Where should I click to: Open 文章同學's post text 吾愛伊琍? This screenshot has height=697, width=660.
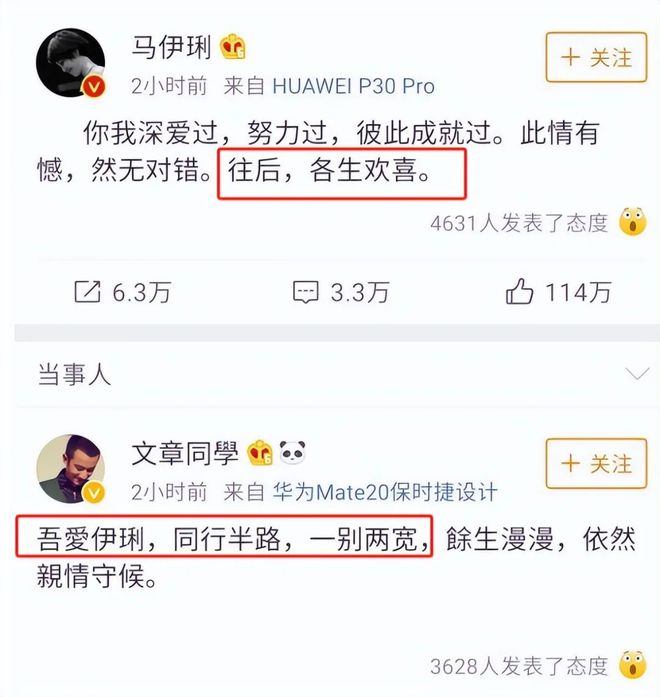(x=91, y=539)
